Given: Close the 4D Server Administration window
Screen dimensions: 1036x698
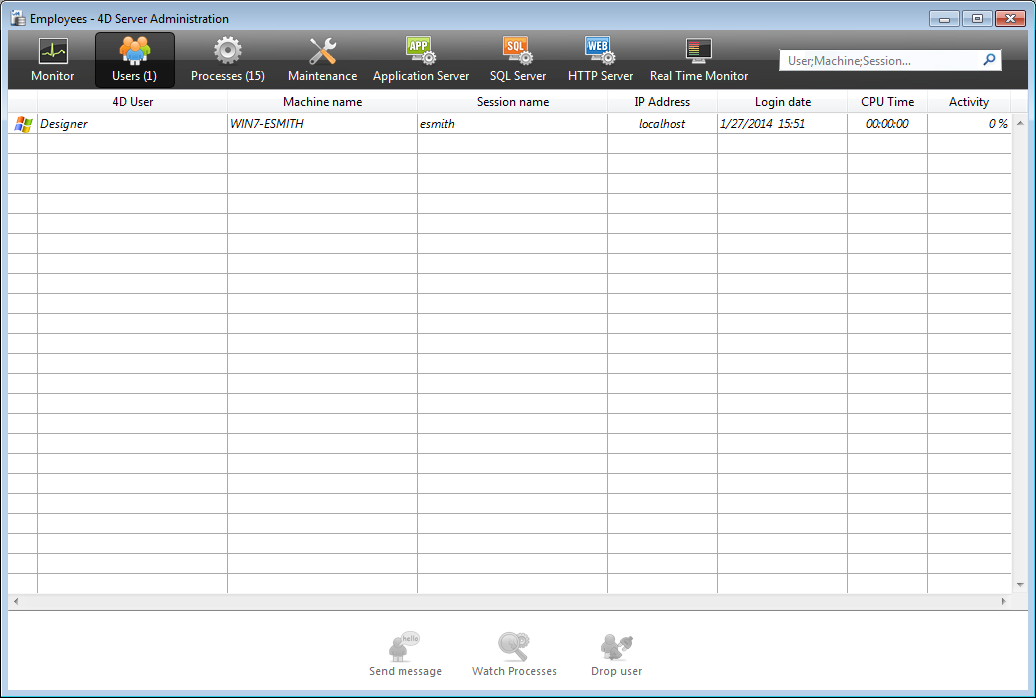Looking at the screenshot, I should (1010, 19).
